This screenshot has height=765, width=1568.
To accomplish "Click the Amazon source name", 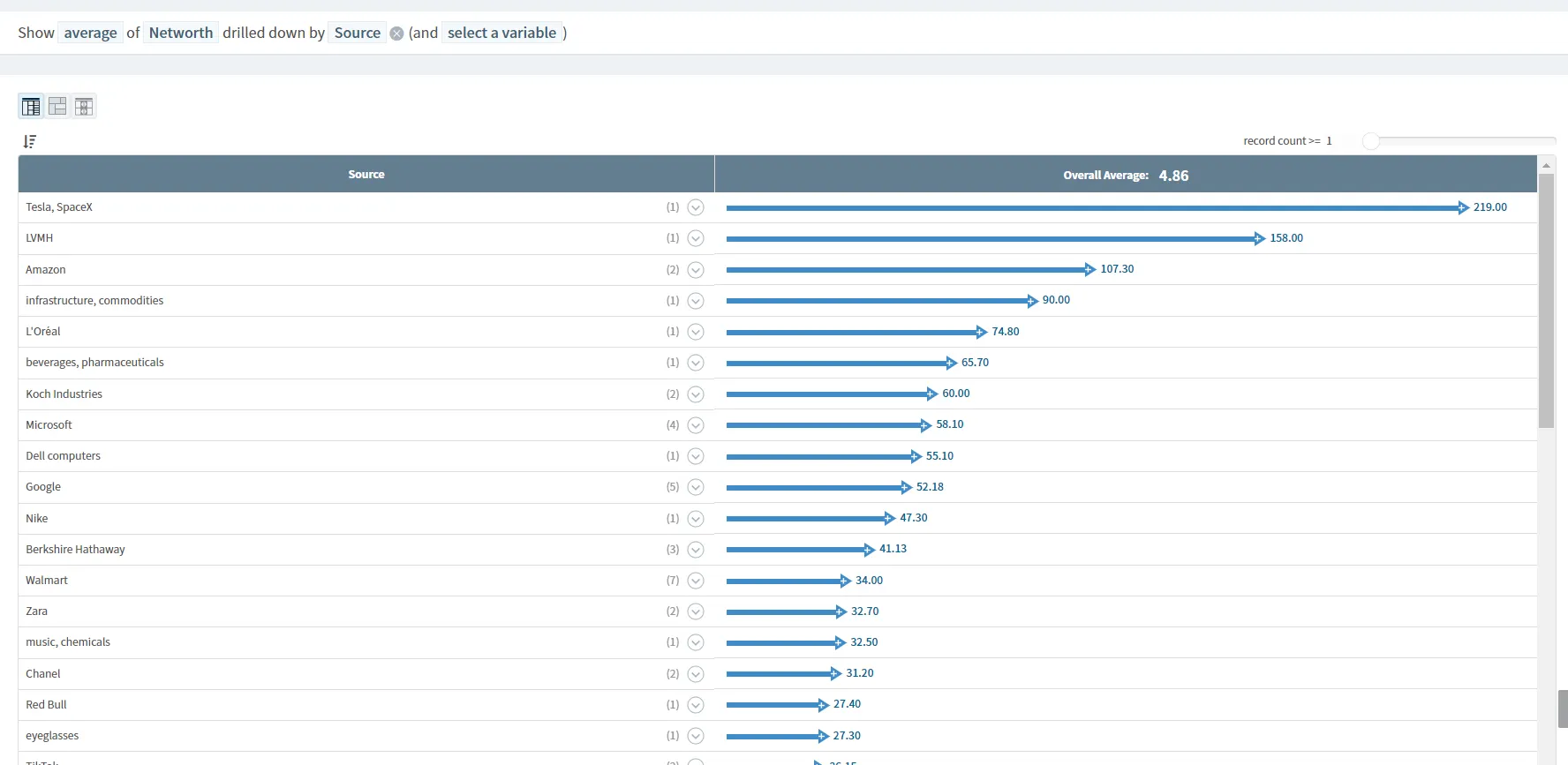I will (x=46, y=270).
